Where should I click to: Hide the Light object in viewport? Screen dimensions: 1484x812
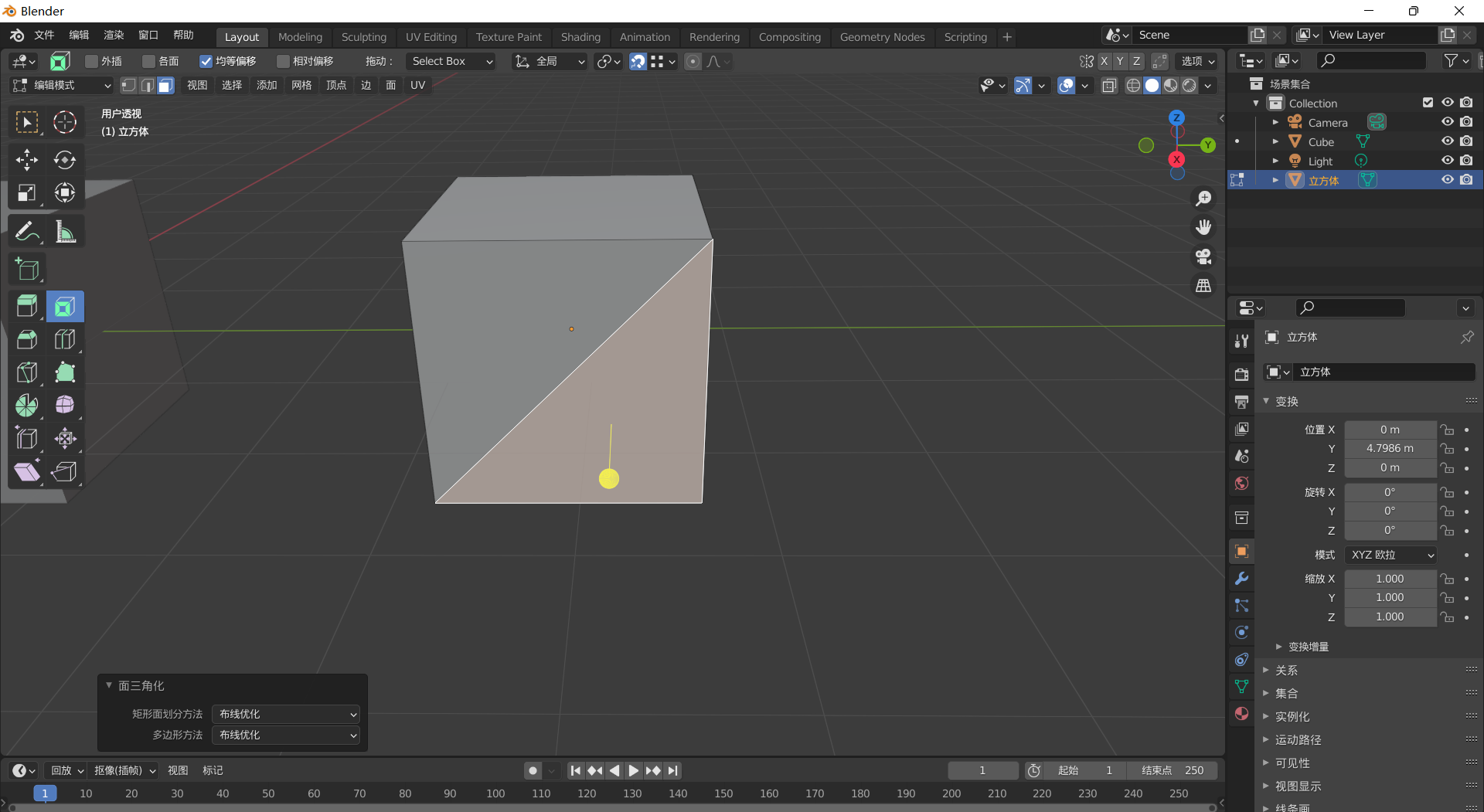pyautogui.click(x=1447, y=161)
